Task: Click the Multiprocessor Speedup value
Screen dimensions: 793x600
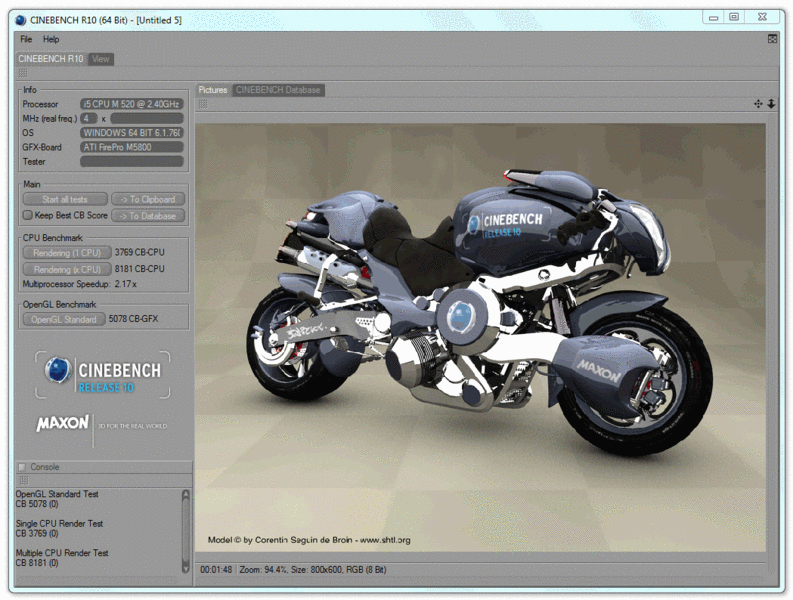Action: point(125,284)
